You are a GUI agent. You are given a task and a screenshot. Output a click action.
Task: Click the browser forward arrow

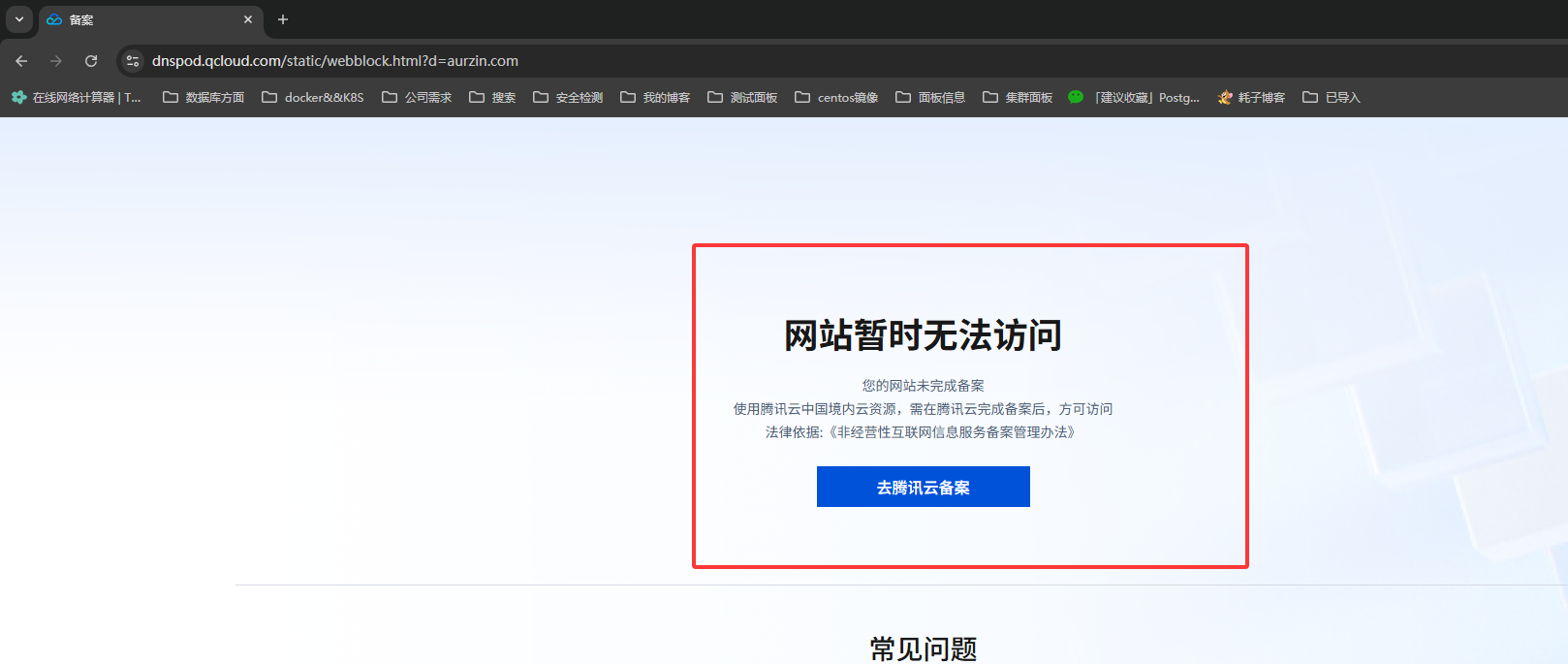pyautogui.click(x=56, y=61)
